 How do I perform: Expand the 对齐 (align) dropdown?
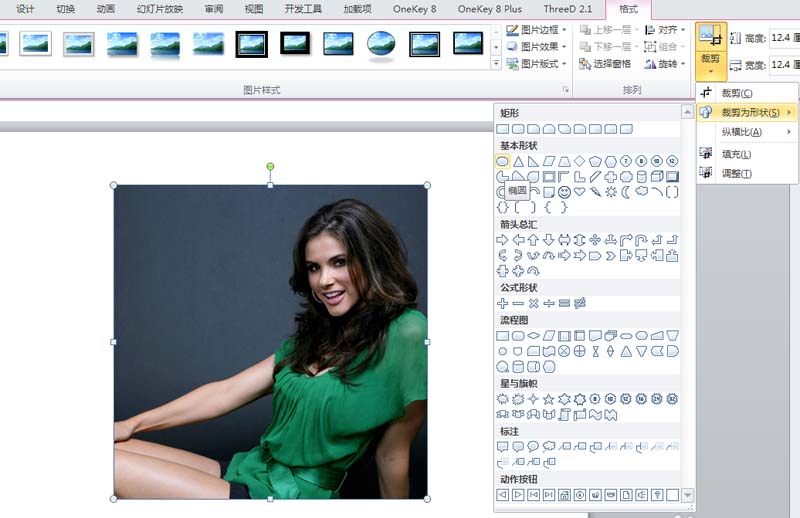666,30
